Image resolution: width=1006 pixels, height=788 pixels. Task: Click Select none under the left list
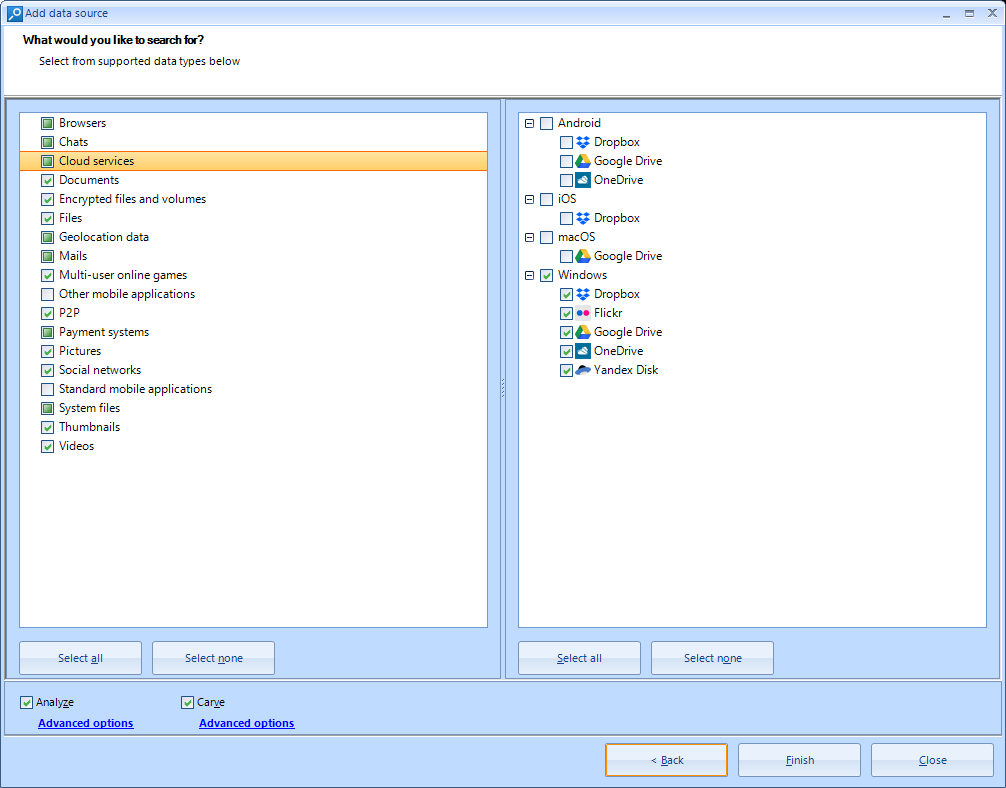coord(213,658)
